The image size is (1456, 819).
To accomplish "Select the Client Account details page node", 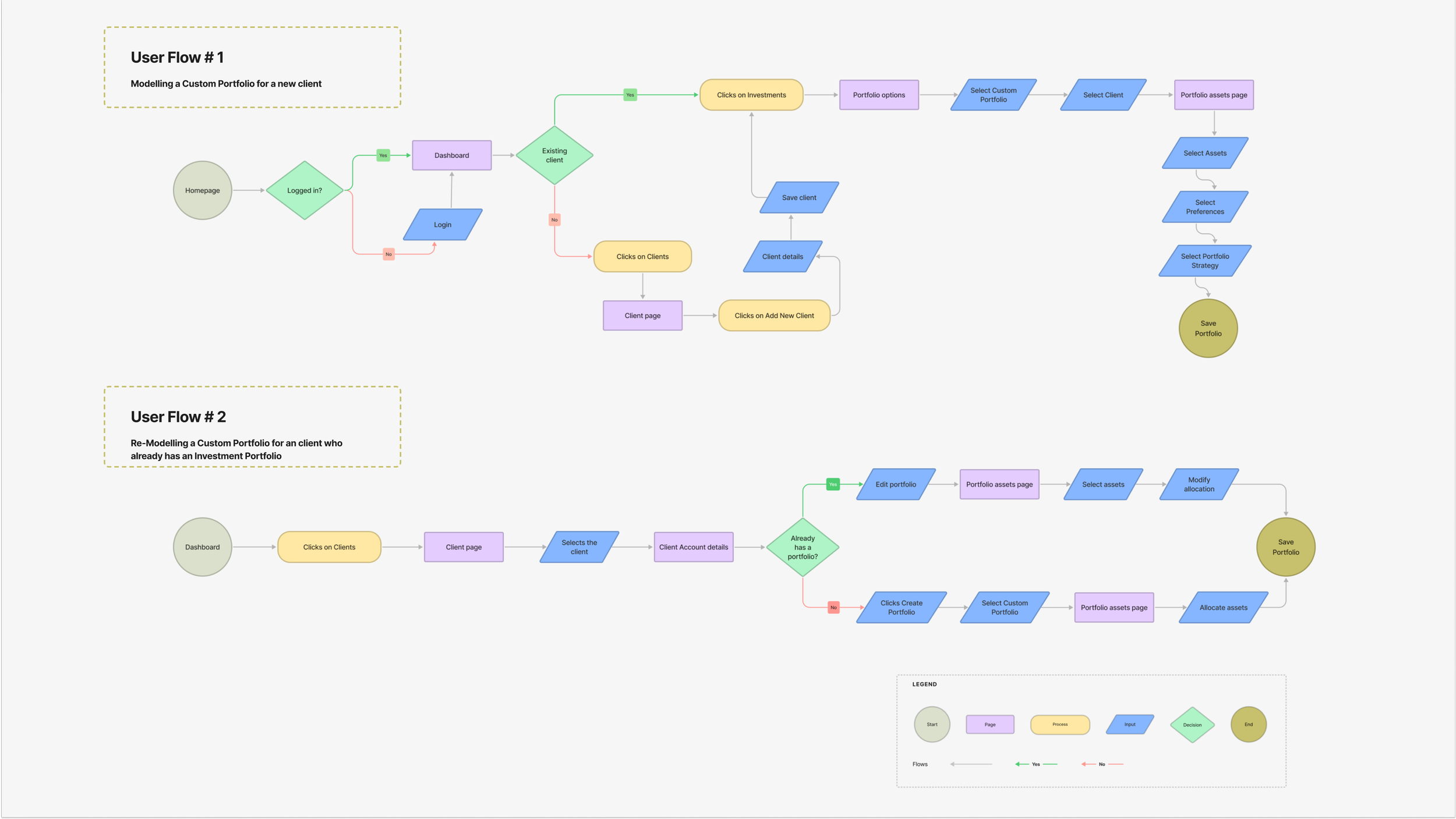I will click(x=693, y=547).
